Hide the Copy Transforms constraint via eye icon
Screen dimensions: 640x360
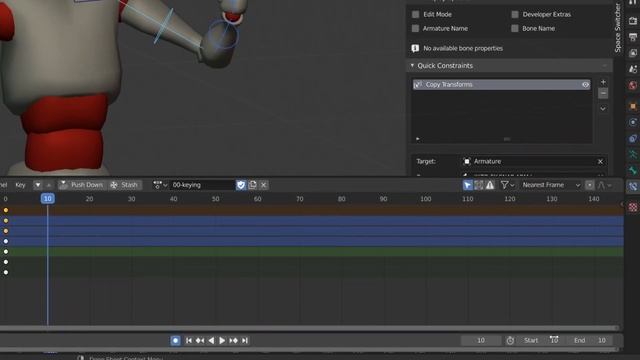point(585,85)
